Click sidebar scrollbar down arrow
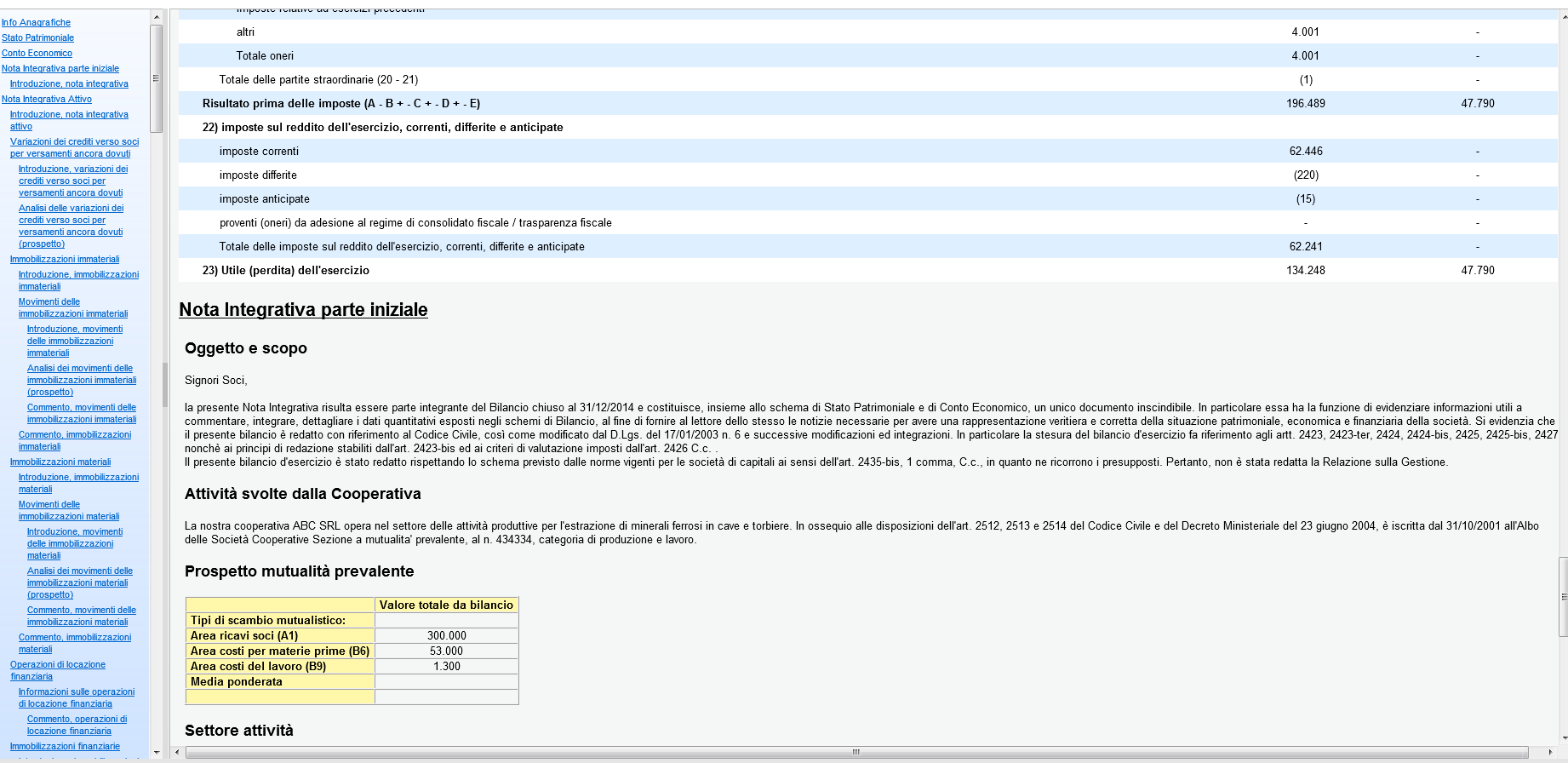This screenshot has height=763, width=1568. point(156,752)
